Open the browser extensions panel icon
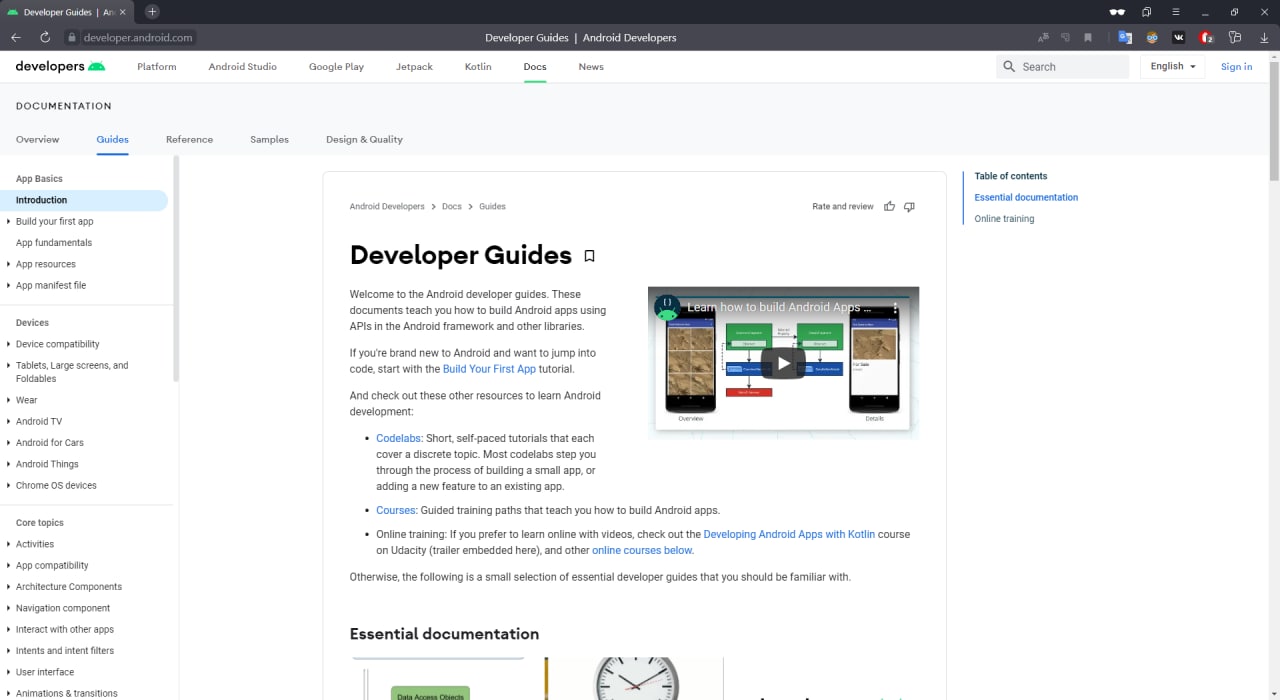The image size is (1280, 700). pos(1235,37)
